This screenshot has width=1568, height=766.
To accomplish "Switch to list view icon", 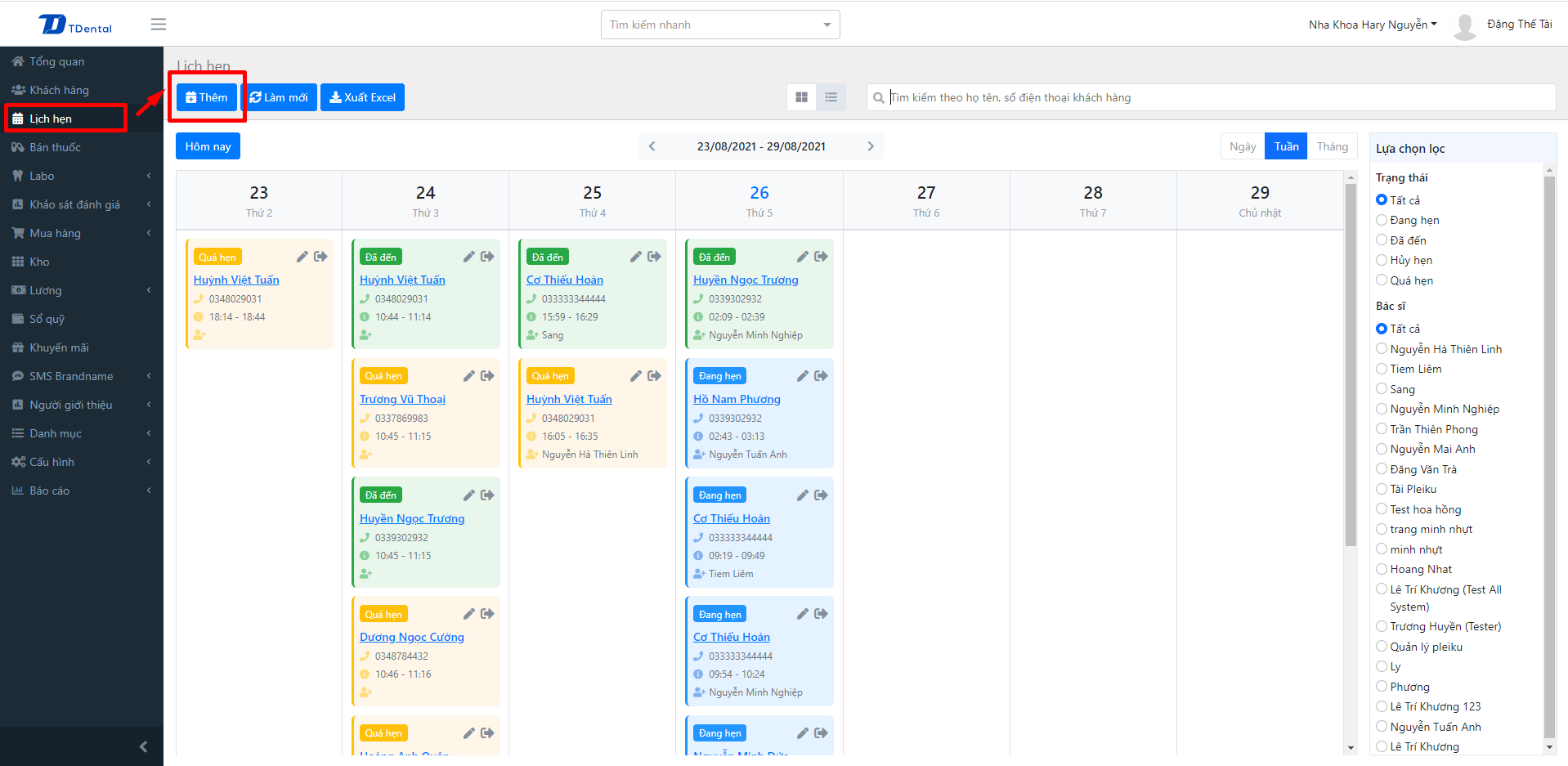I will pyautogui.click(x=831, y=97).
